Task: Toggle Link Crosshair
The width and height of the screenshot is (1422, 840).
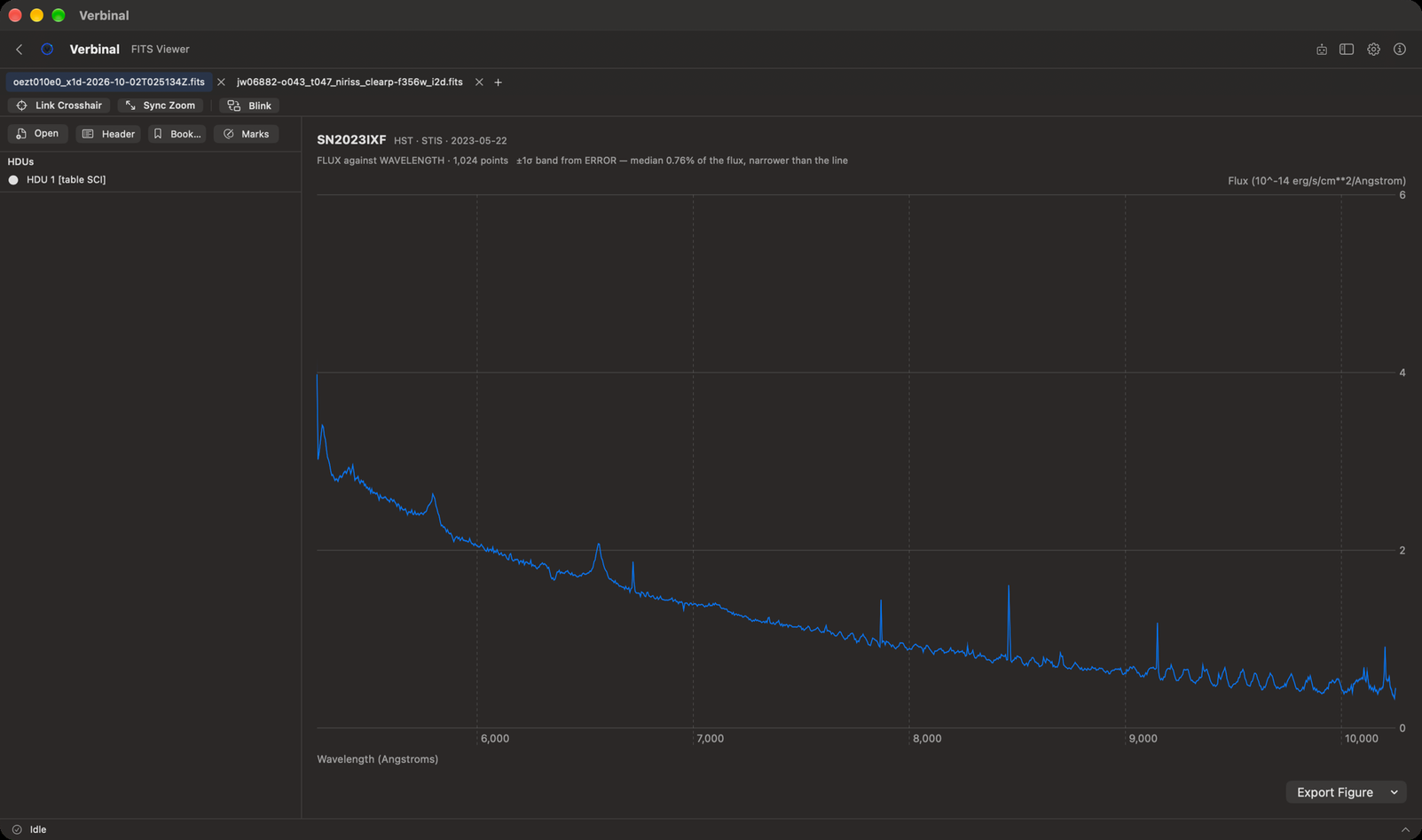Action: tap(59, 106)
